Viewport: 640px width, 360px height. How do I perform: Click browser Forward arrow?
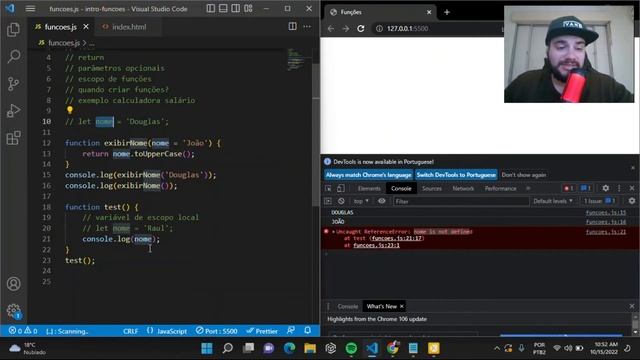pos(346,29)
